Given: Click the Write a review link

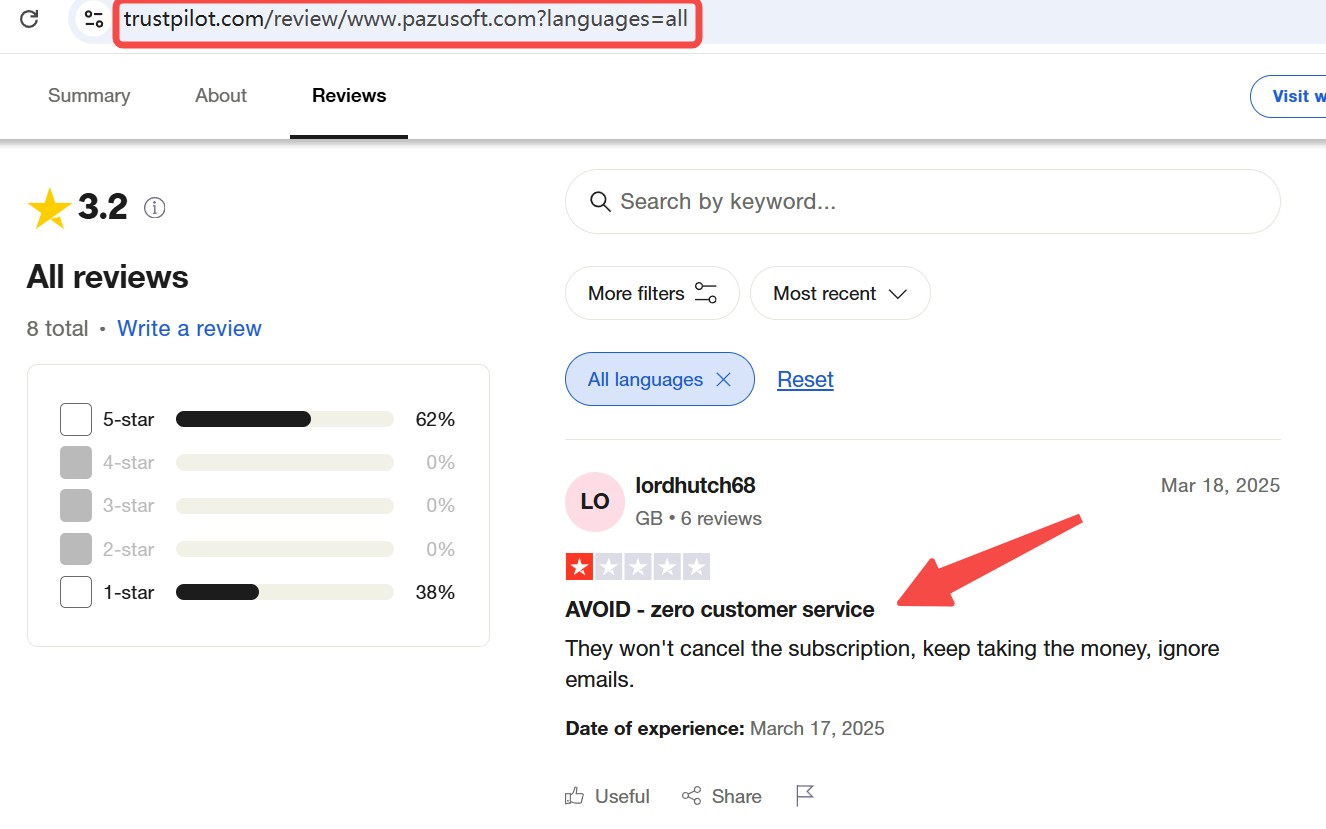Looking at the screenshot, I should pyautogui.click(x=189, y=329).
